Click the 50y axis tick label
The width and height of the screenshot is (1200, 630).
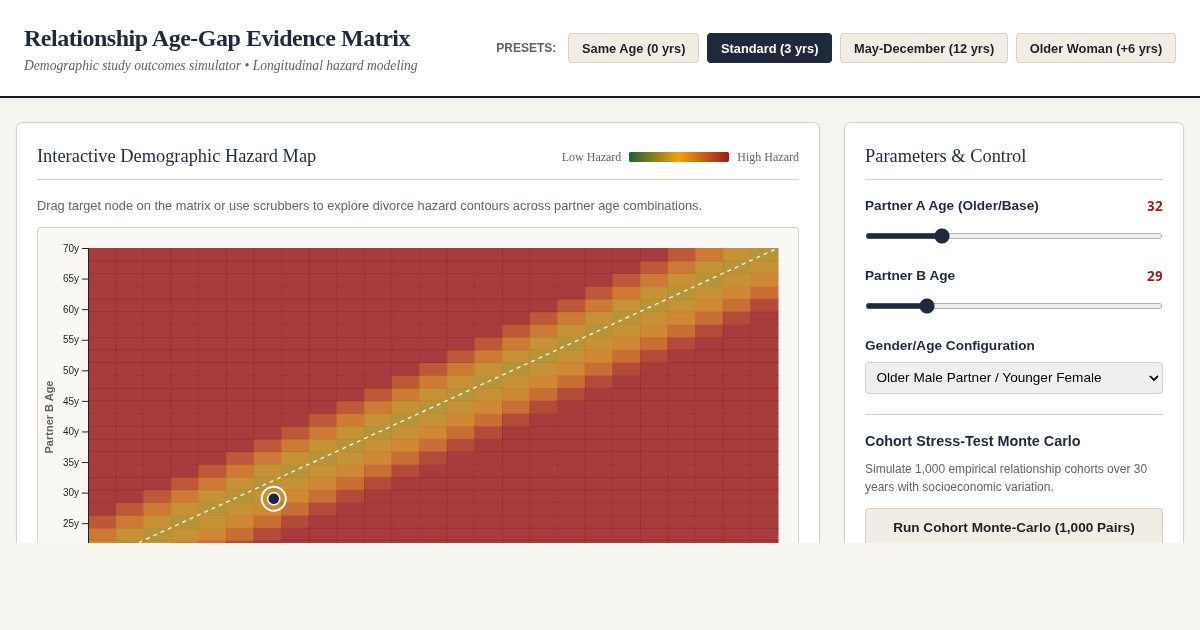pyautogui.click(x=71, y=371)
